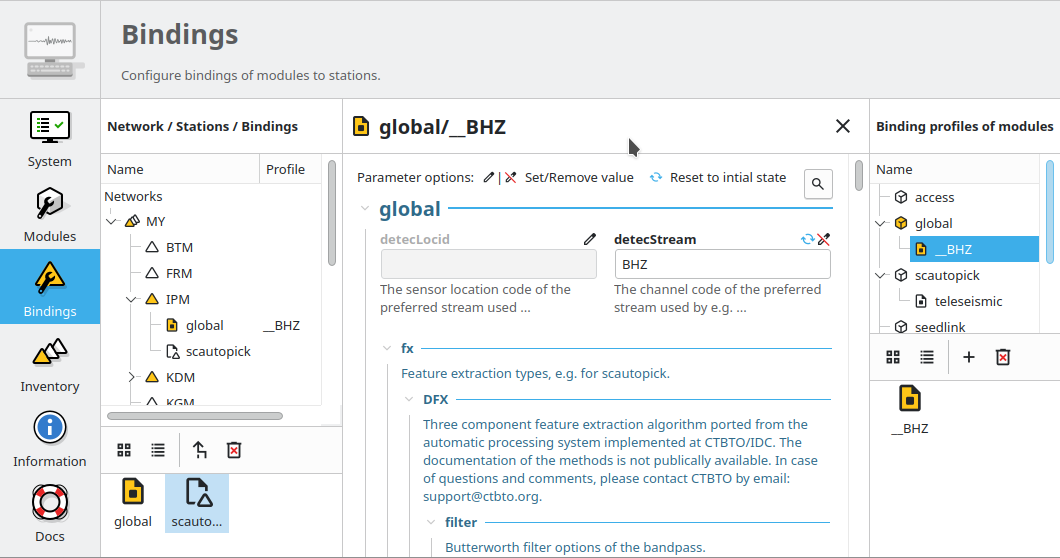Edit detecLocid with pencil icon
The width and height of the screenshot is (1060, 558).
(x=589, y=239)
